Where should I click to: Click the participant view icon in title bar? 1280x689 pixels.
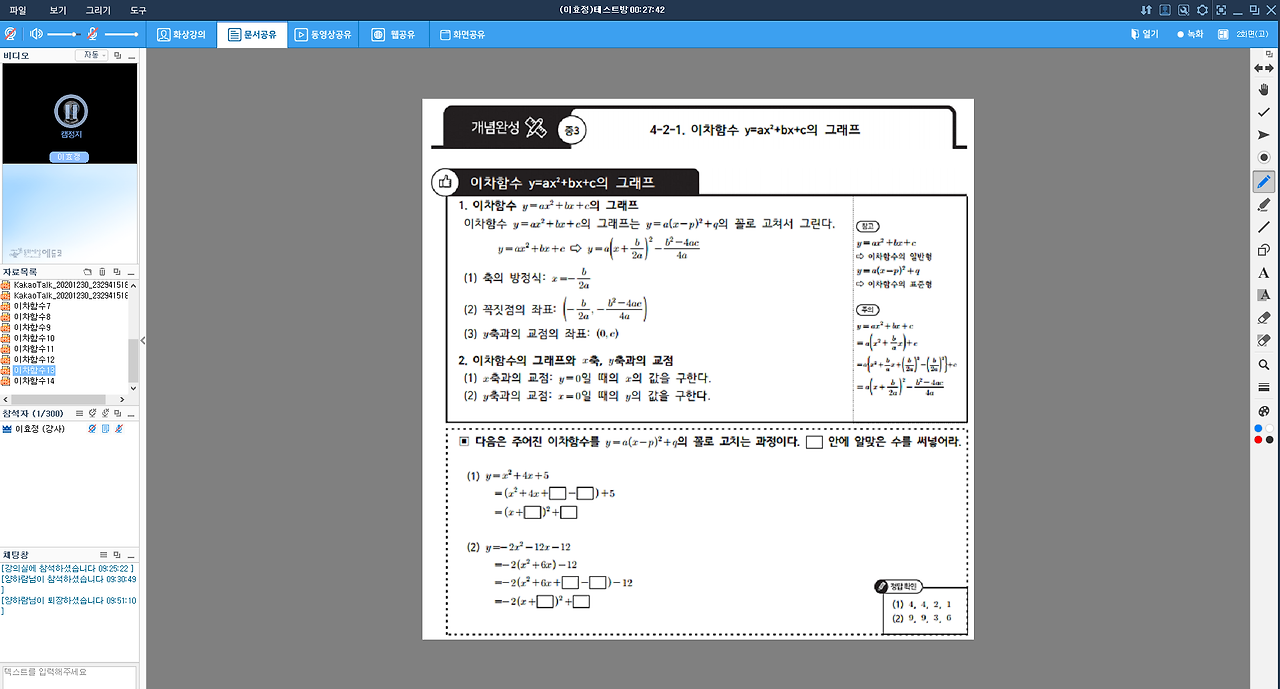(x=1165, y=10)
